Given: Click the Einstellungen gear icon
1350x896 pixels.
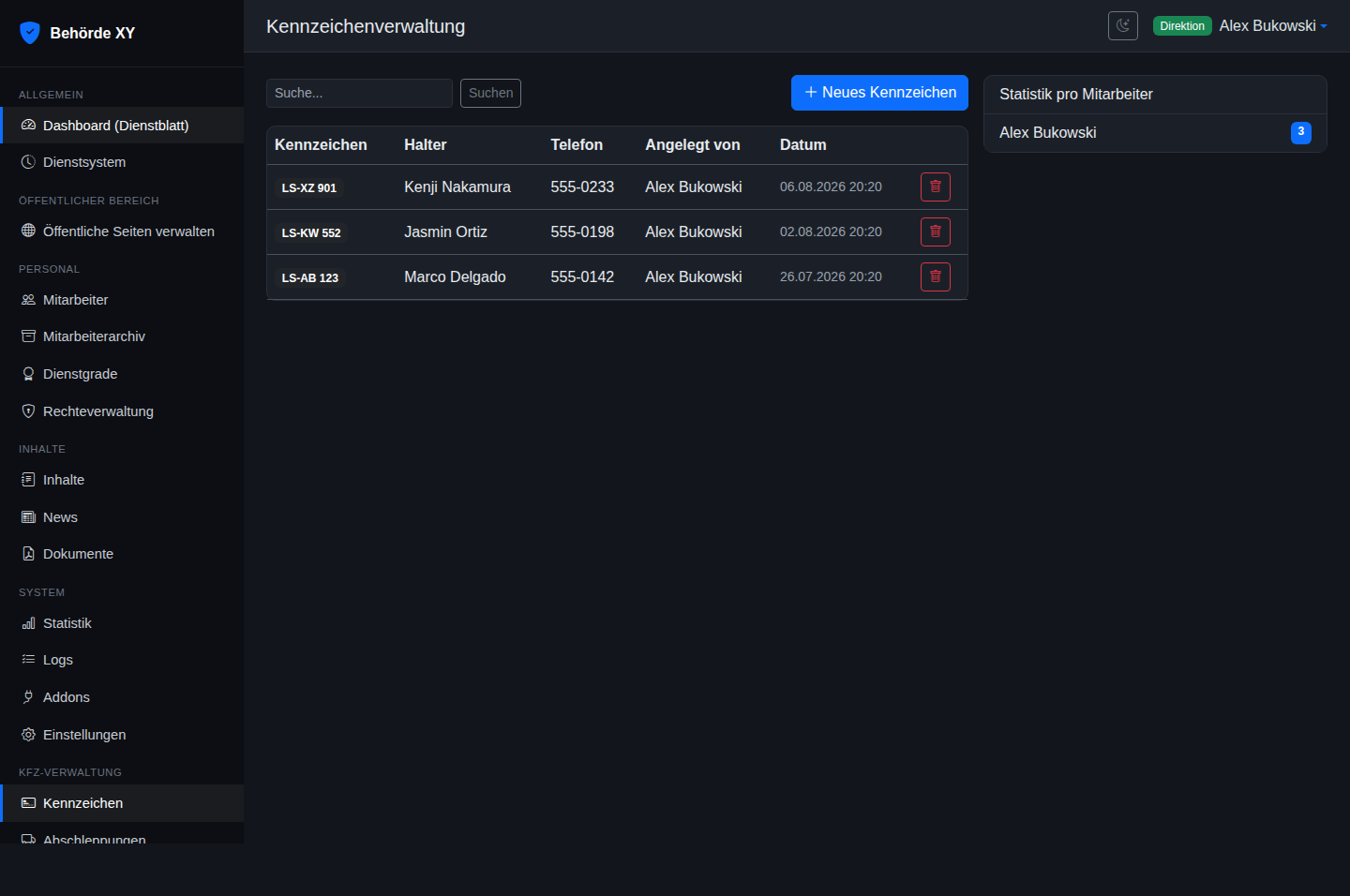Looking at the screenshot, I should [28, 735].
